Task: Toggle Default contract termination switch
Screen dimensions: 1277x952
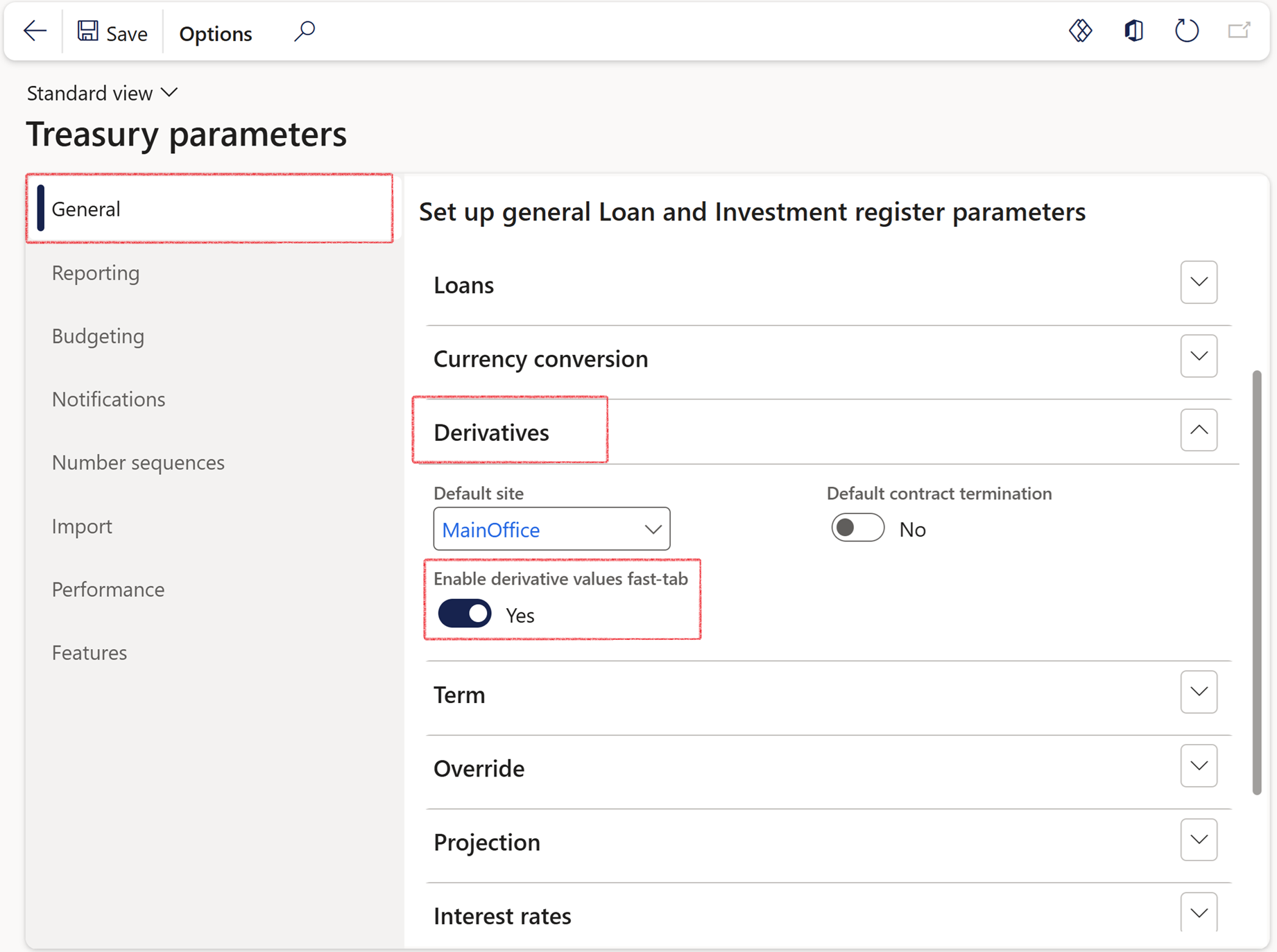Action: point(857,528)
